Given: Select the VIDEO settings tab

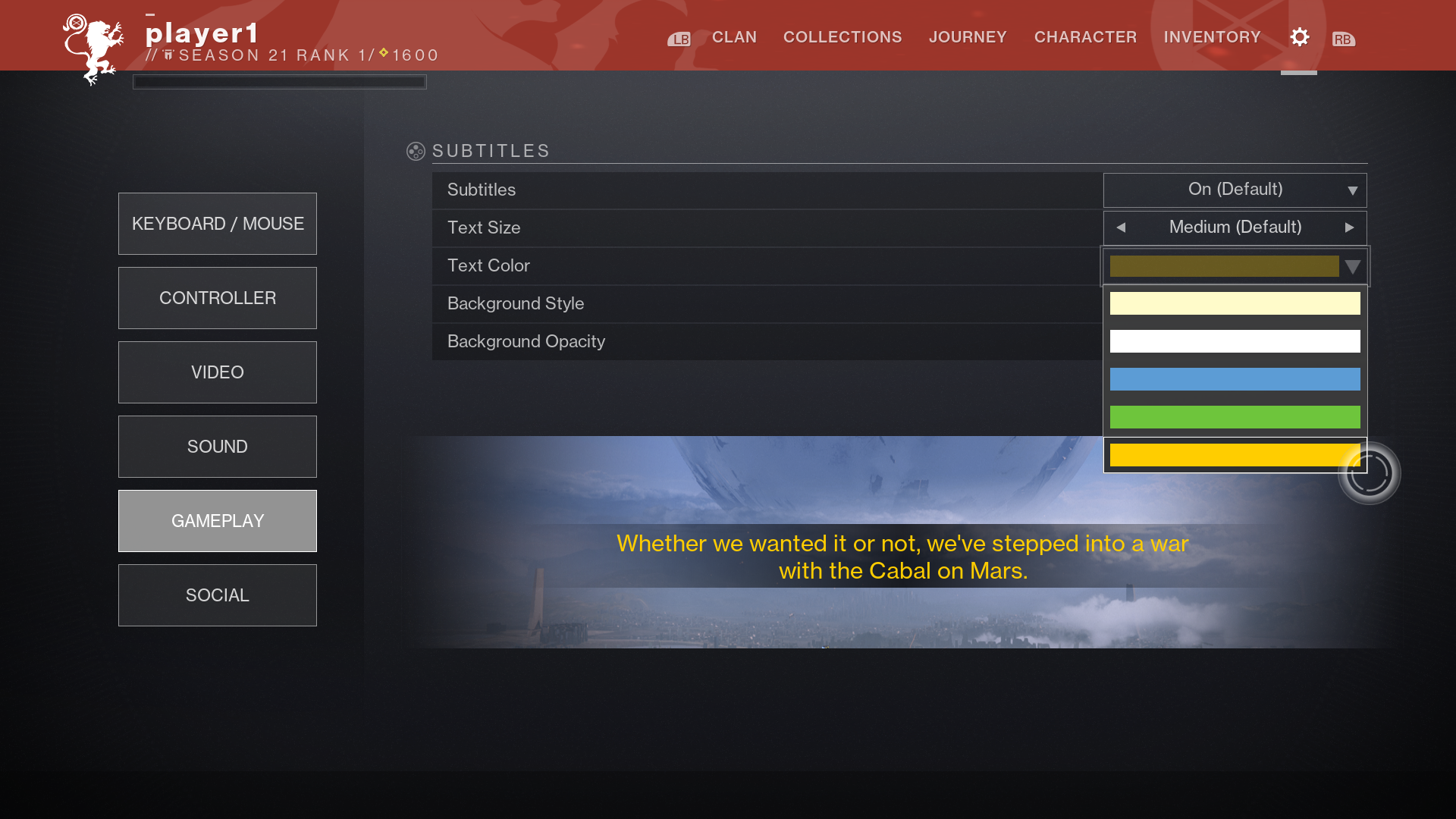Looking at the screenshot, I should pos(217,371).
